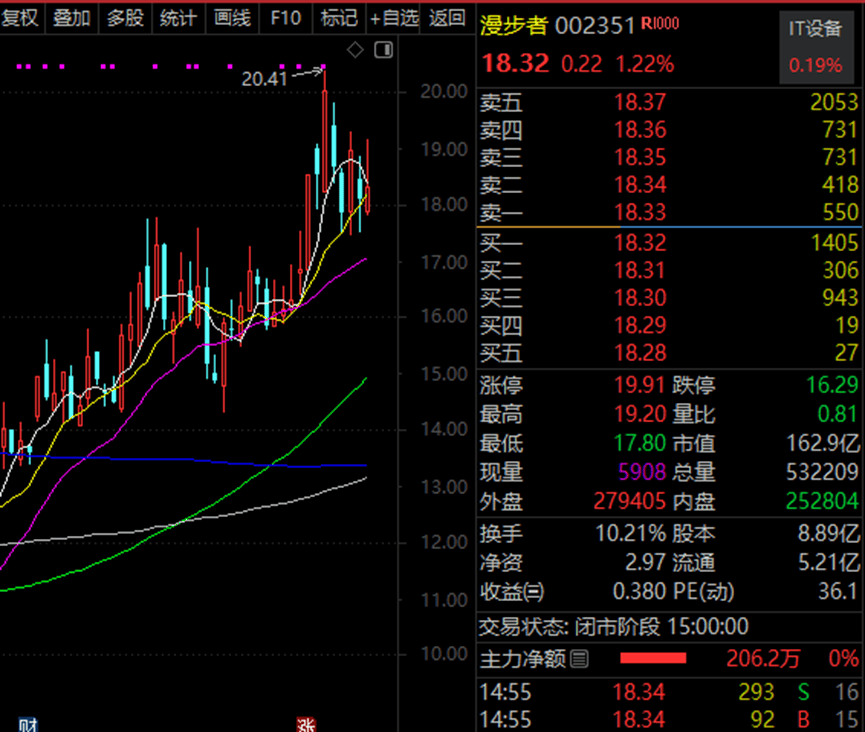Click the 外盘 value 279405
865x732 pixels.
click(630, 501)
